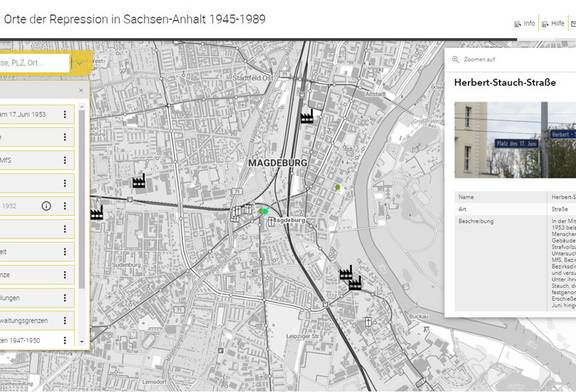
Task: Open three-dot menu of the MfS layer
Action: point(65,160)
